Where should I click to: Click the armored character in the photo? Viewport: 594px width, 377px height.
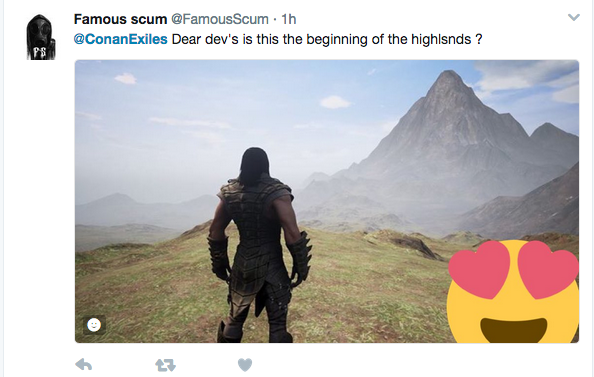[x=260, y=246]
